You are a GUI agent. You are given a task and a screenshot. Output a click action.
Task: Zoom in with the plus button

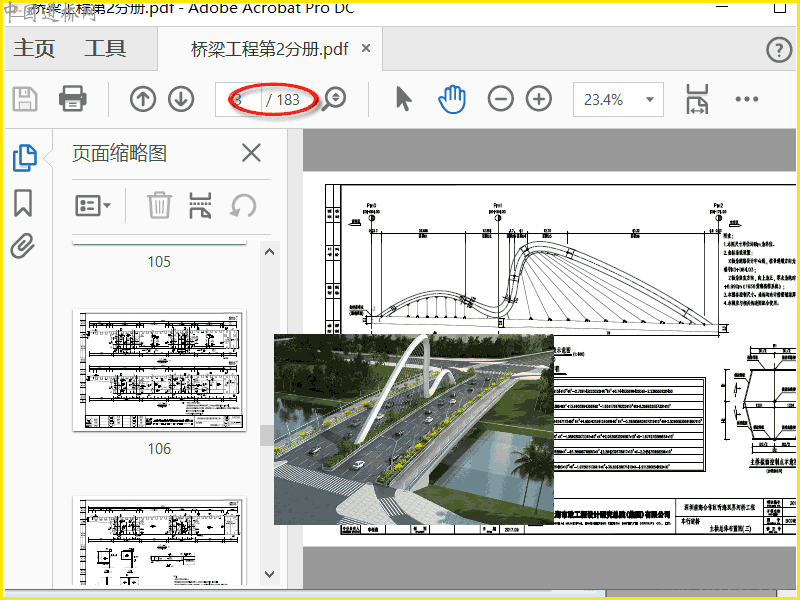click(539, 99)
